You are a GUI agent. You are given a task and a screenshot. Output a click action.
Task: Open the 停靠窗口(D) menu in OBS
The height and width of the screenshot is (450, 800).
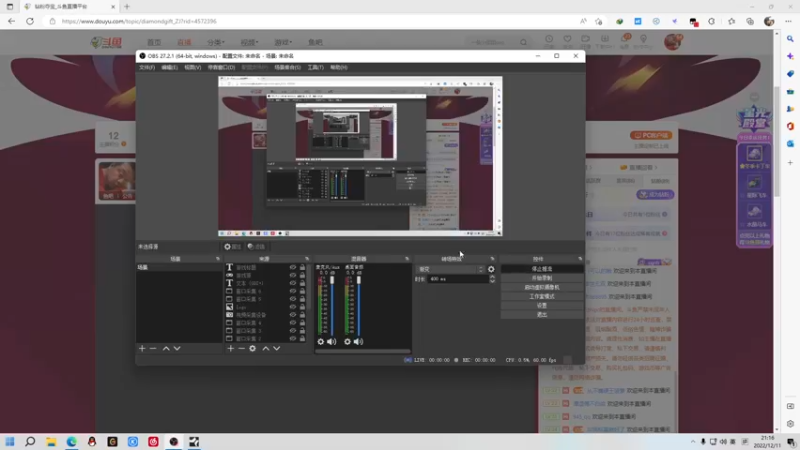click(221, 67)
